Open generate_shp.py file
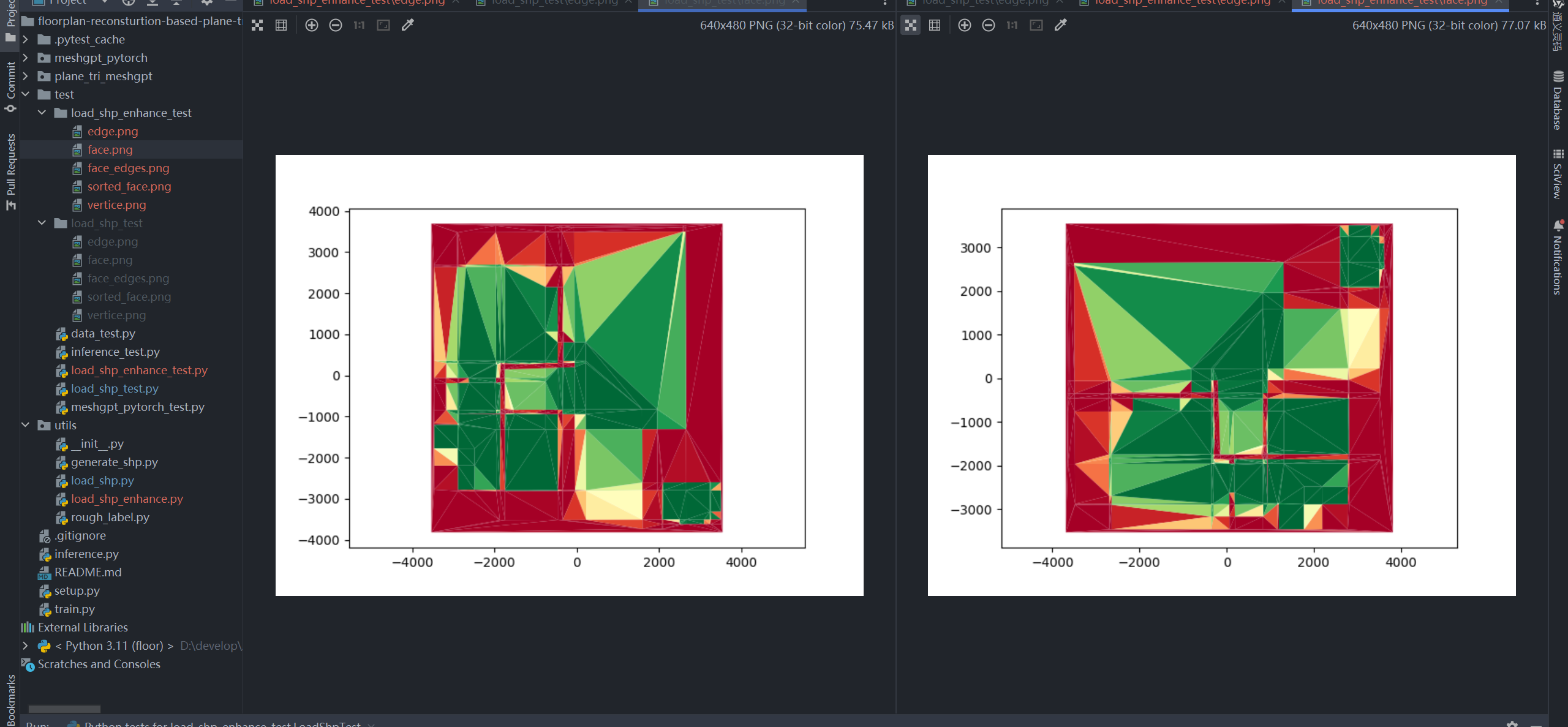 coord(114,462)
